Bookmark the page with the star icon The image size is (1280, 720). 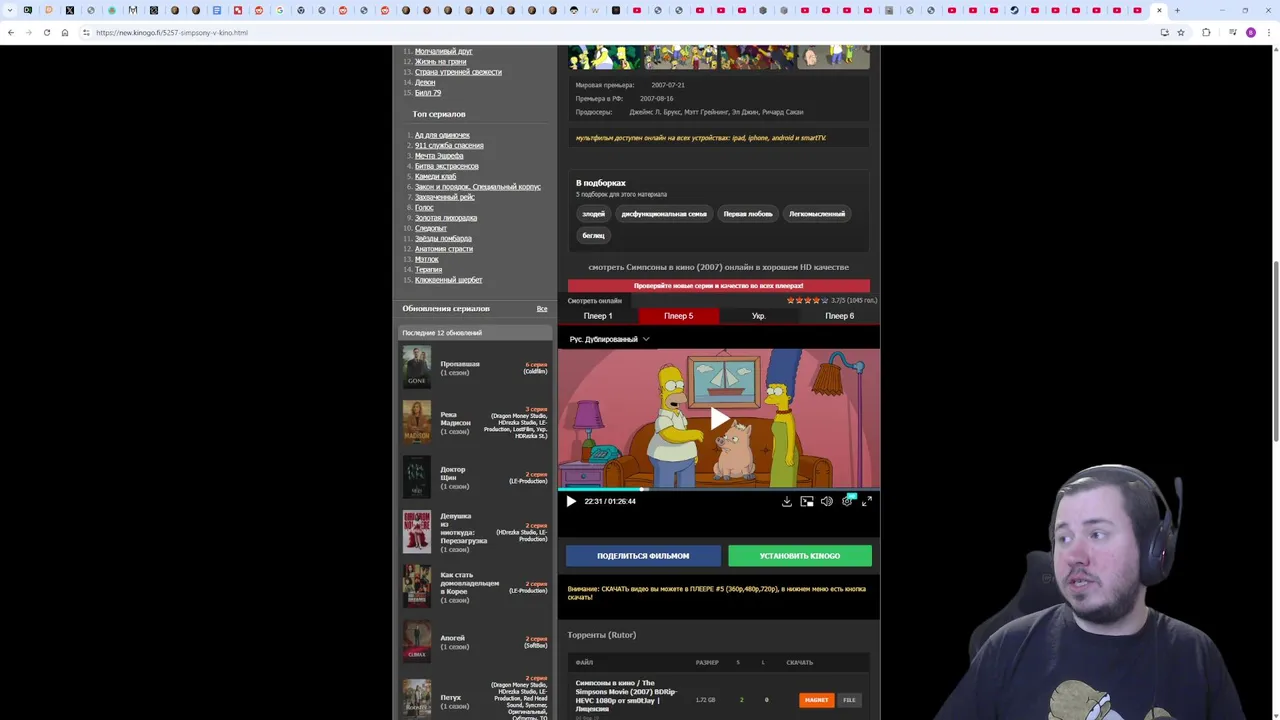pyautogui.click(x=1181, y=32)
